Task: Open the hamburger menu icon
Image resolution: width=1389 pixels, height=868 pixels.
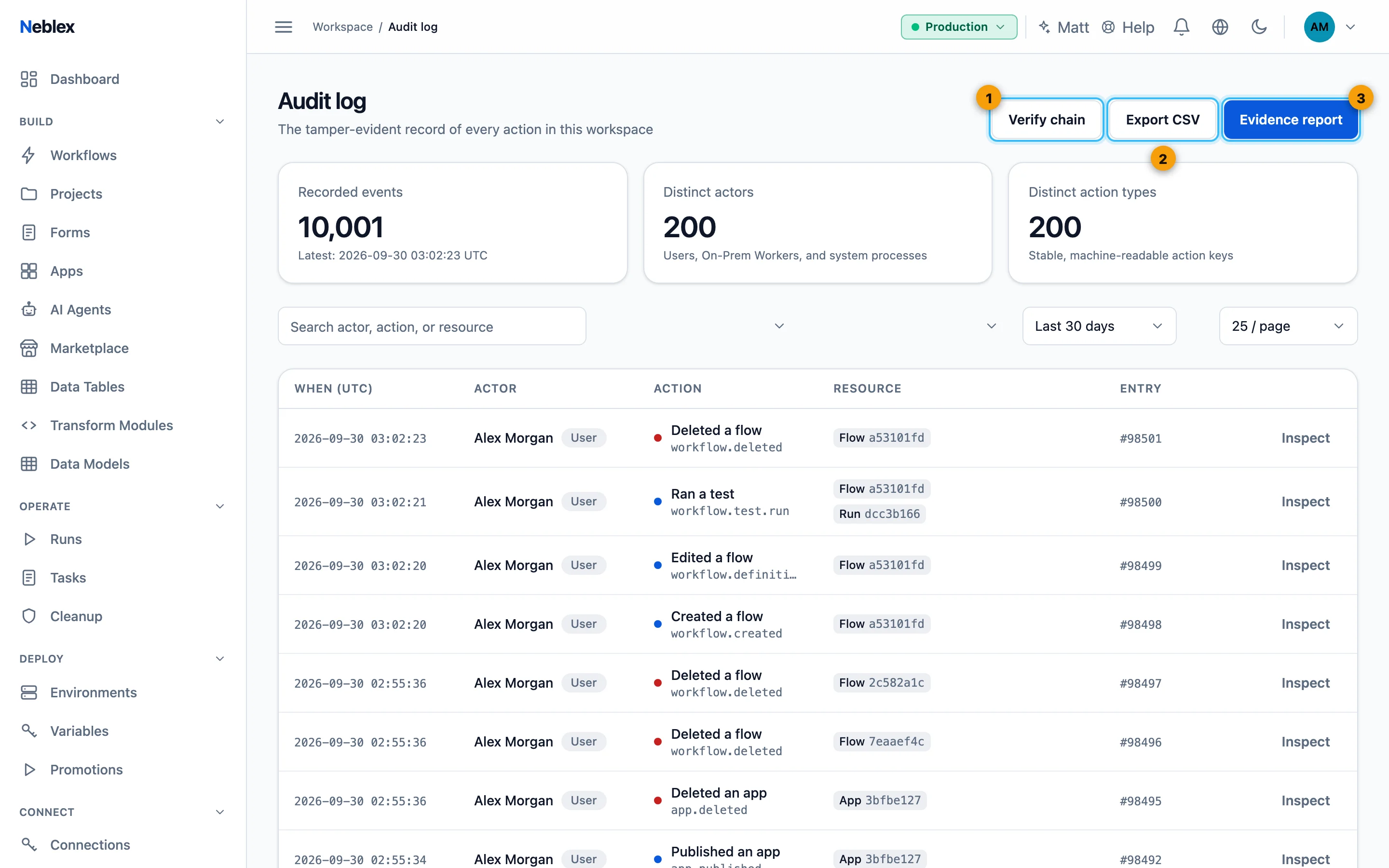Action: click(x=283, y=27)
